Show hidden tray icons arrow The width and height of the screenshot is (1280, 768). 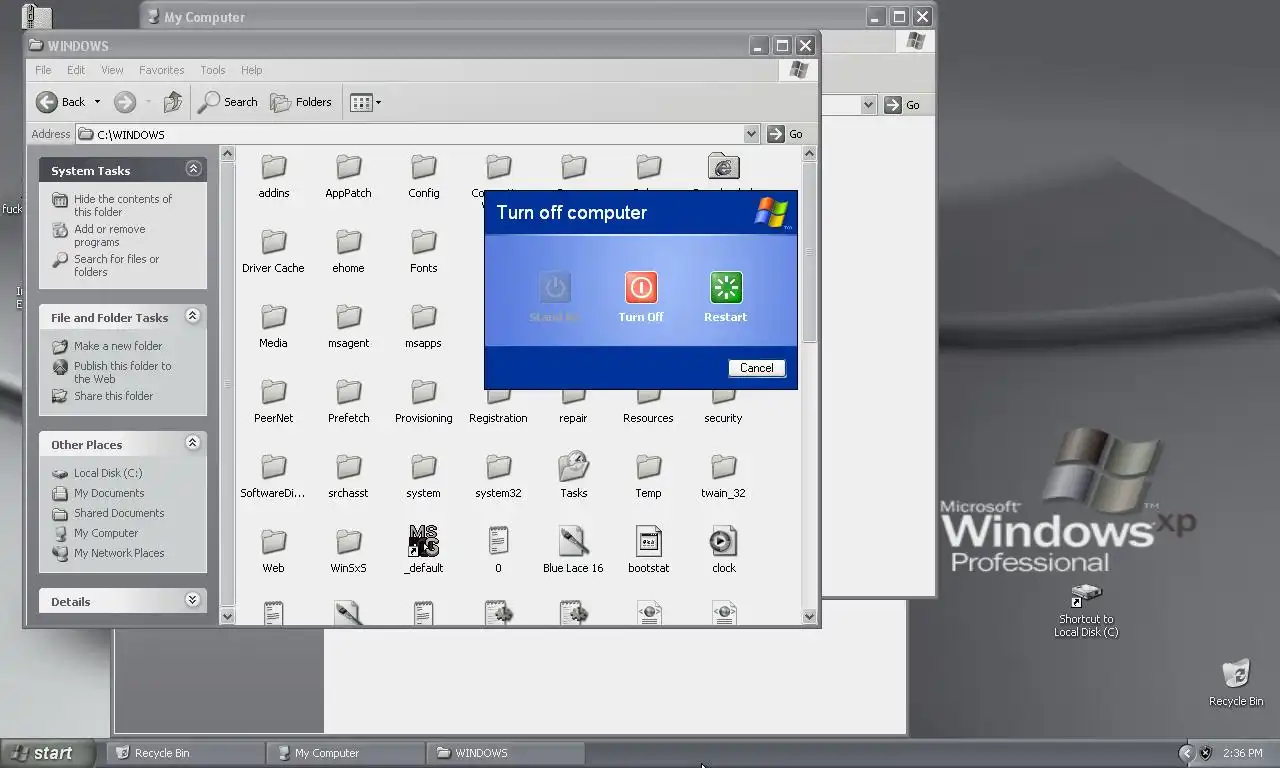pyautogui.click(x=1187, y=753)
